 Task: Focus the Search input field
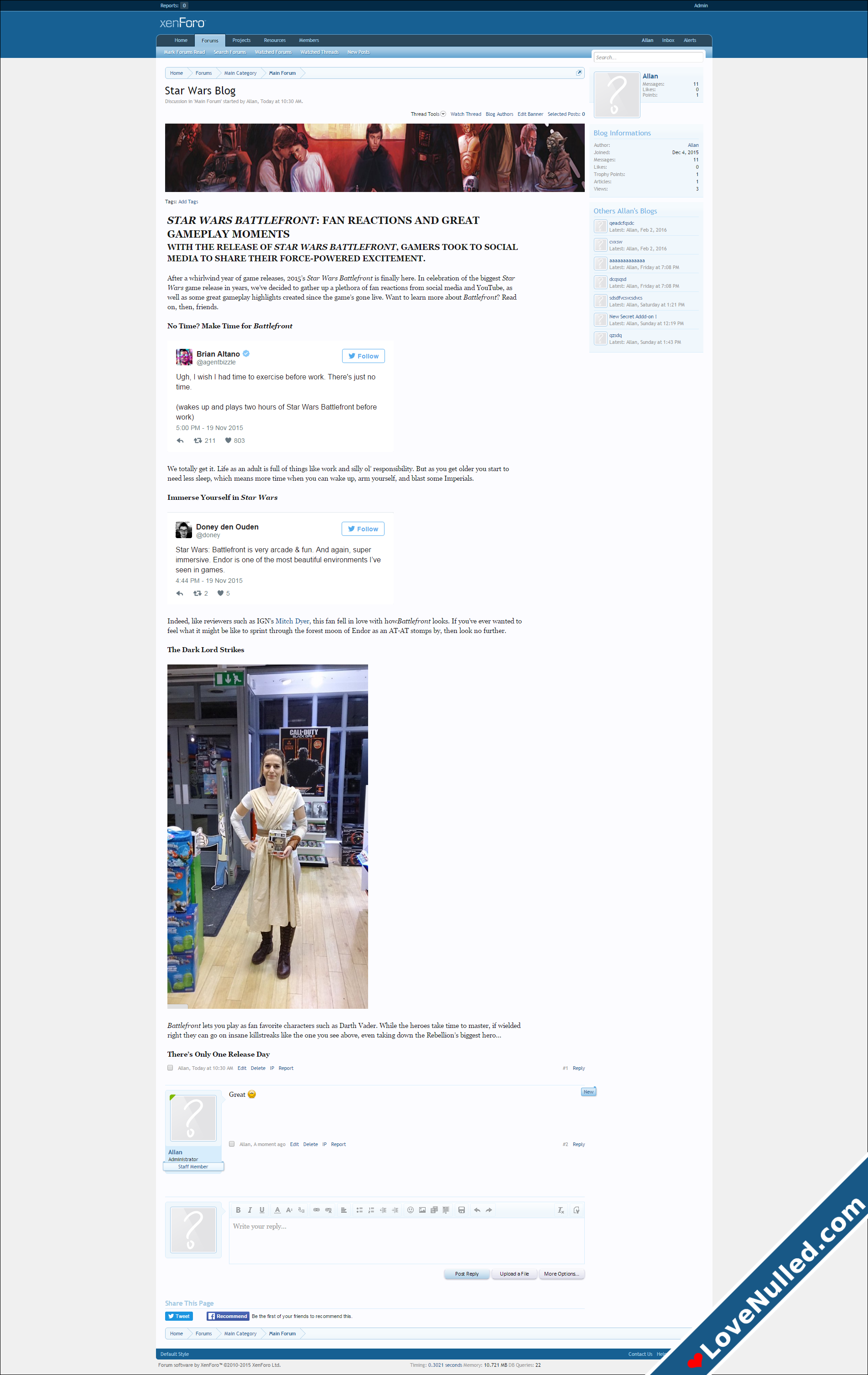tap(648, 57)
